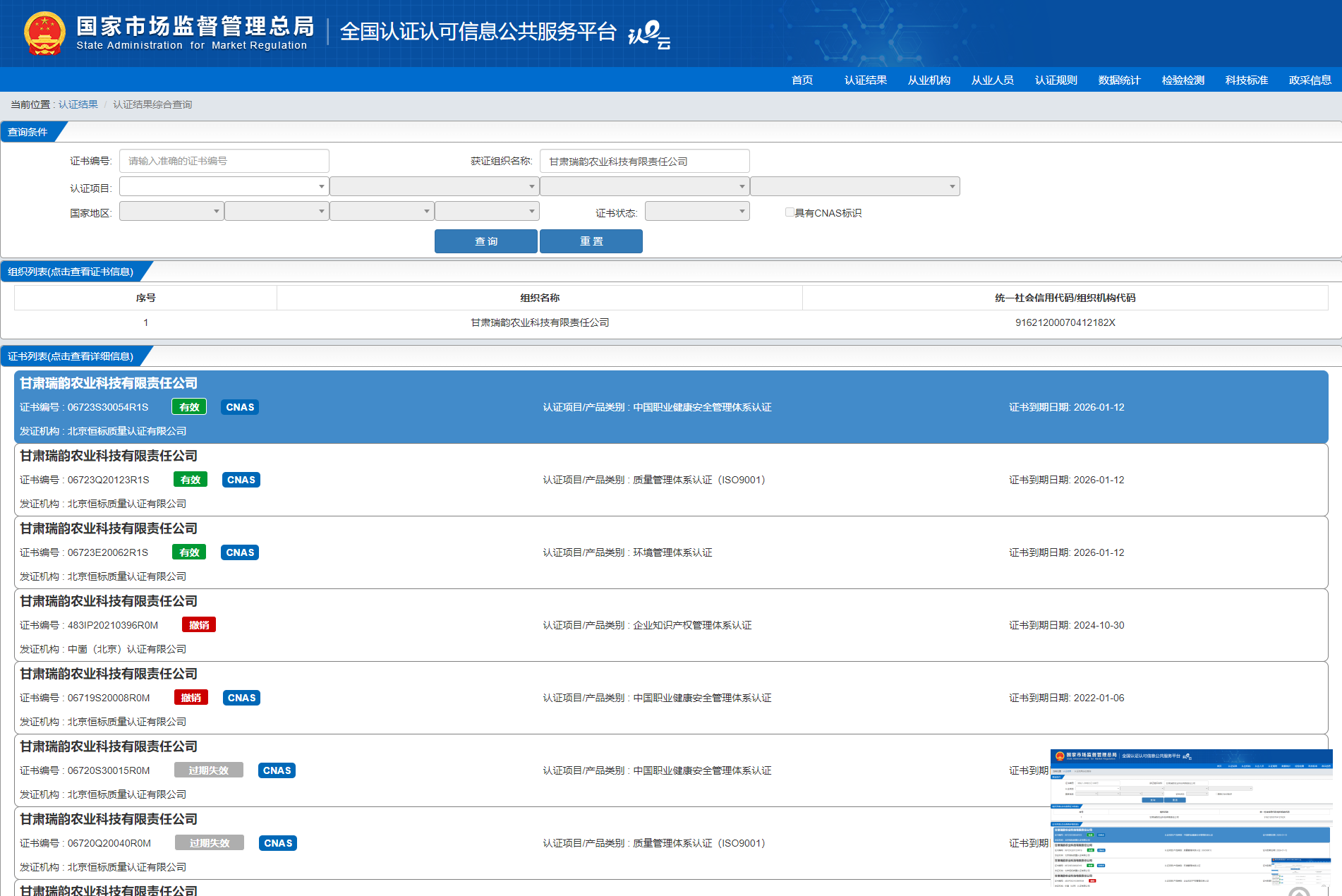Click the CNAS badge for certificate 06723E20062R1S
1342x896 pixels.
click(240, 552)
